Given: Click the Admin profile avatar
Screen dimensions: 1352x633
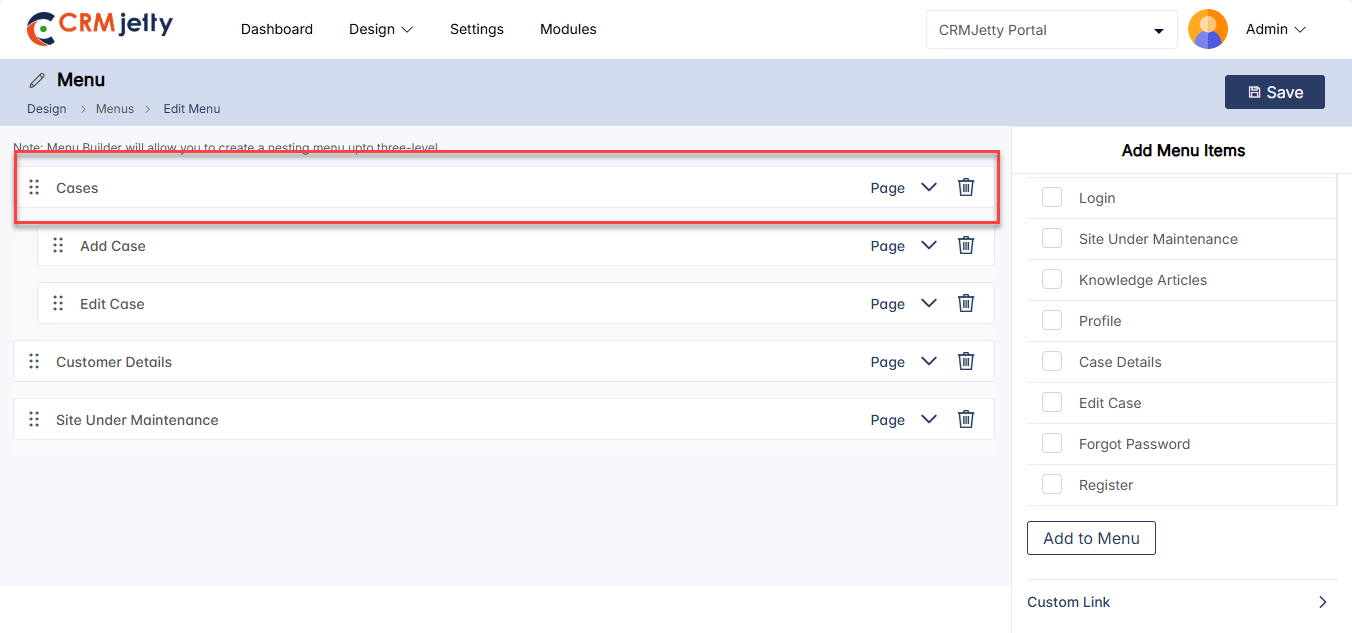Looking at the screenshot, I should click(x=1207, y=29).
